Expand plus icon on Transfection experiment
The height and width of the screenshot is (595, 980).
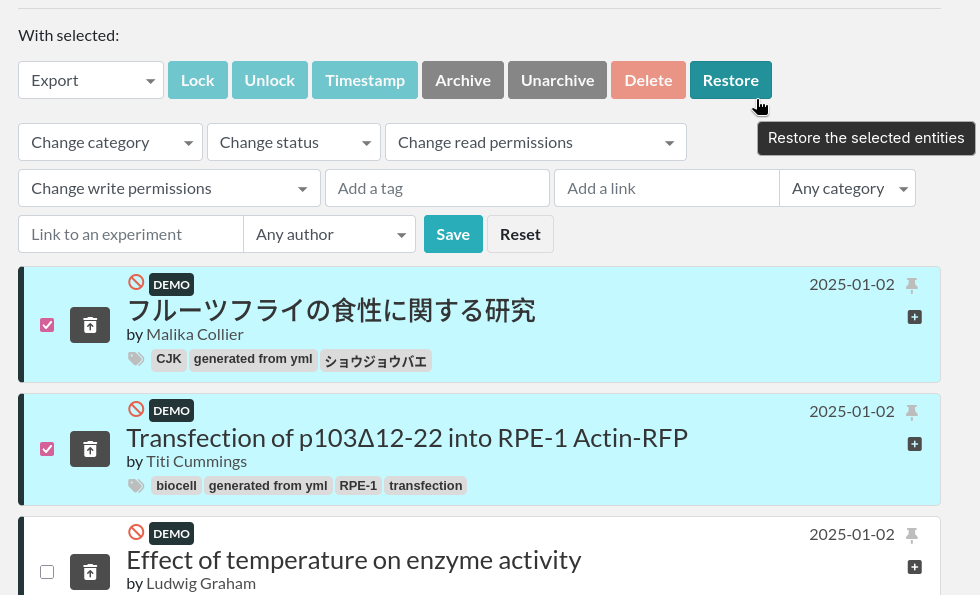pos(914,443)
